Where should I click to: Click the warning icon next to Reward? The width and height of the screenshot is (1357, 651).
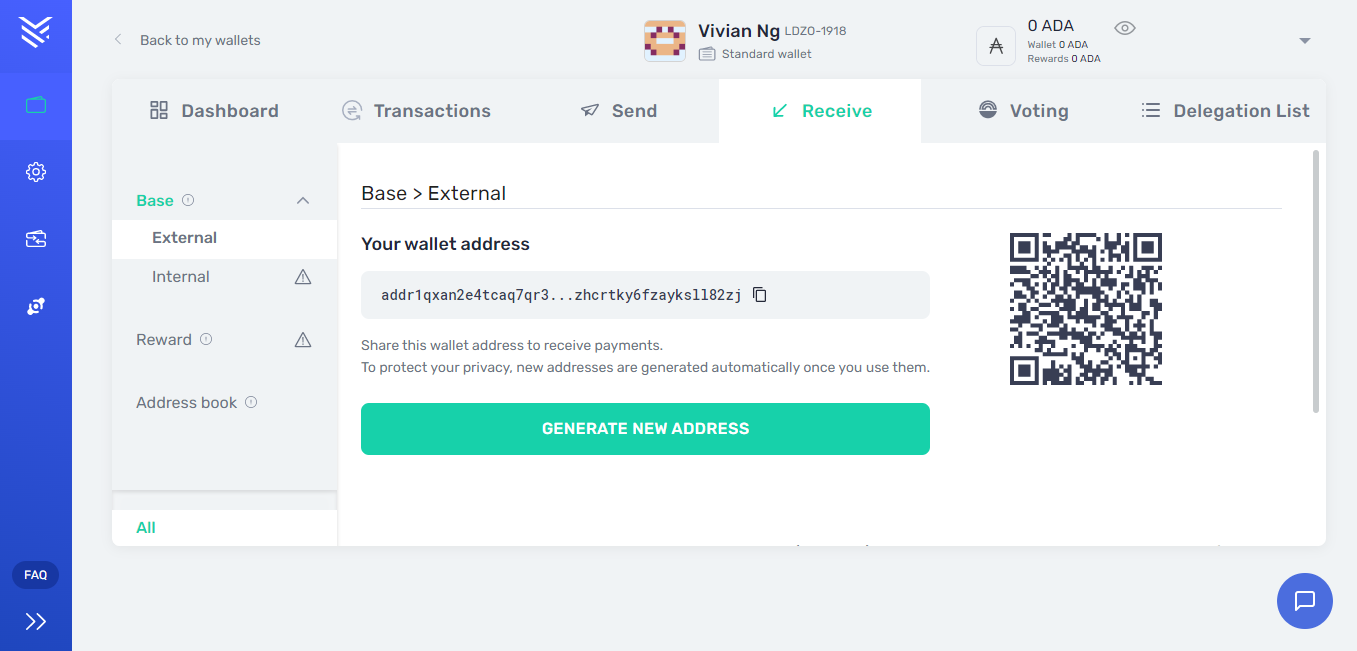303,340
